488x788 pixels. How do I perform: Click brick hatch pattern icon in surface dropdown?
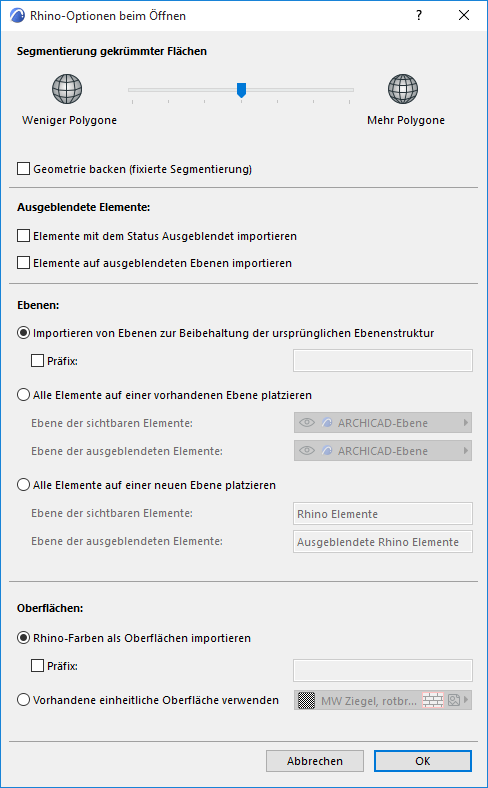pyautogui.click(x=433, y=700)
